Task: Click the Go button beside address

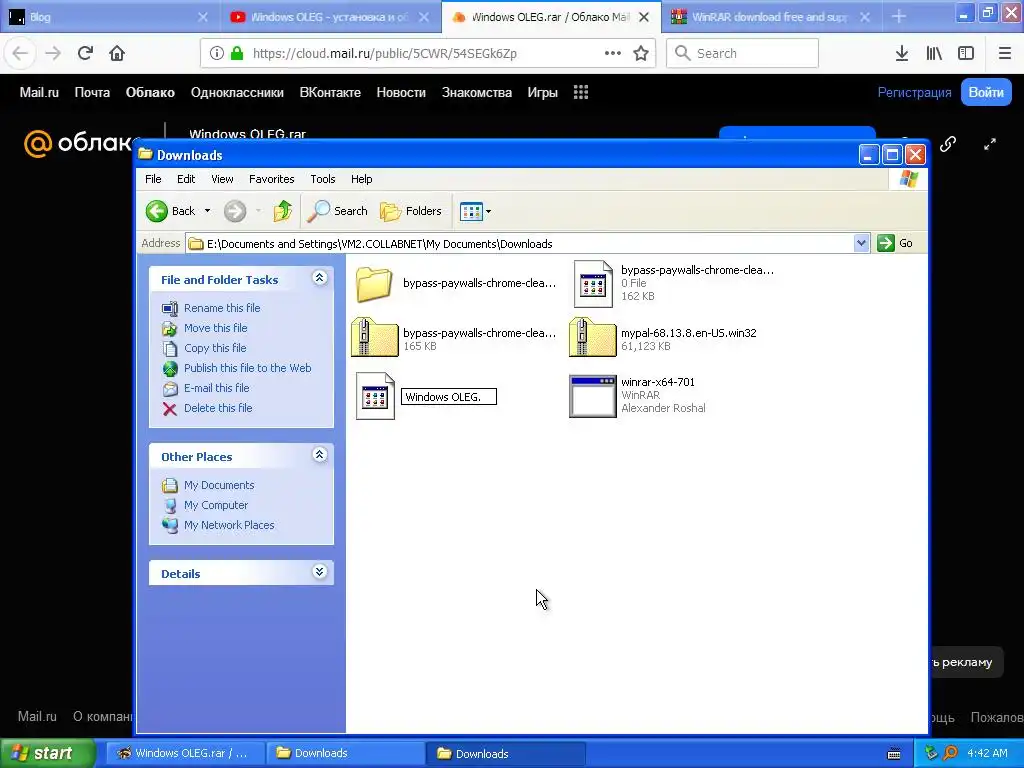Action: (x=895, y=243)
